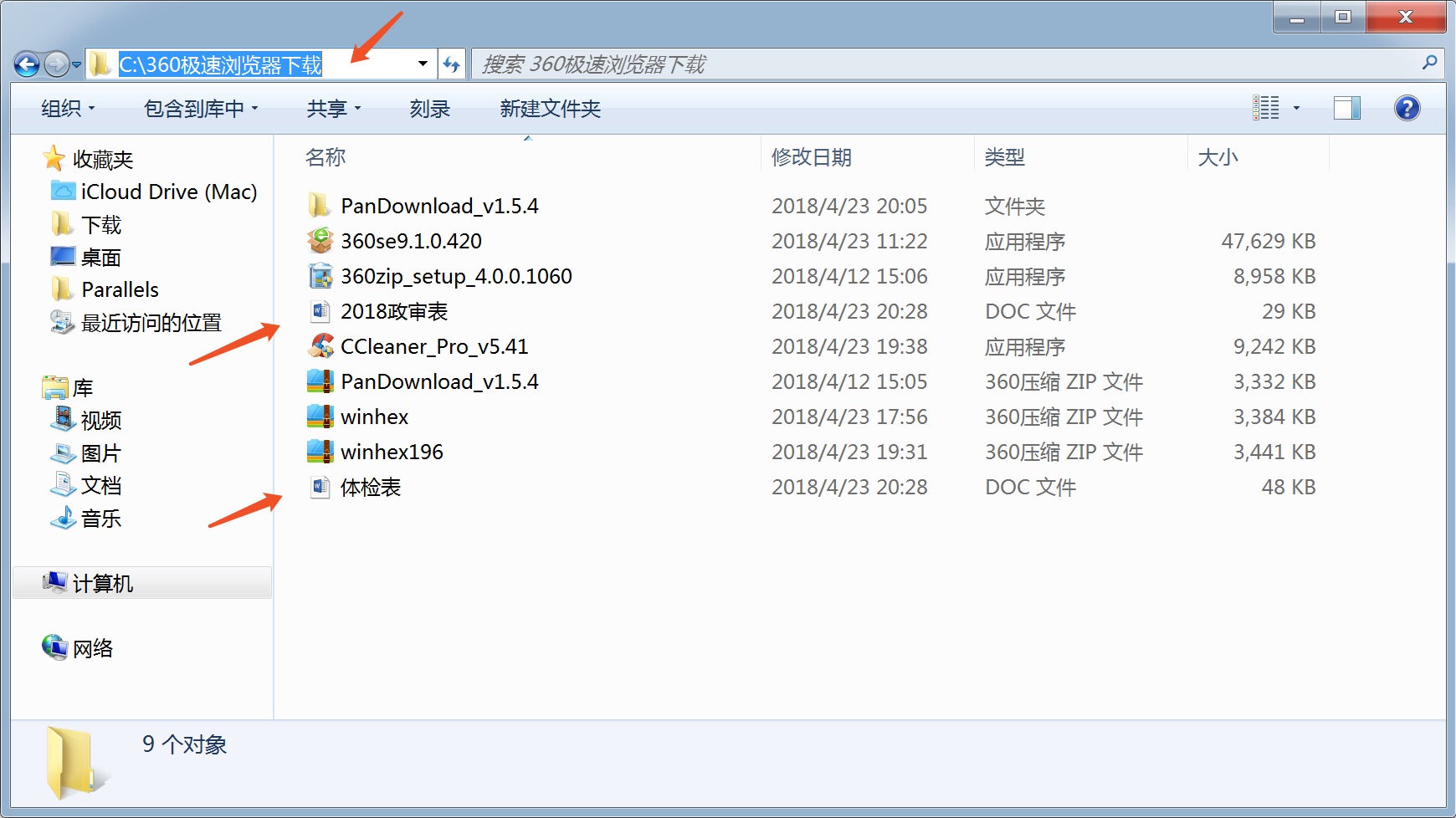Click the change view icon
Image resolution: width=1456 pixels, height=818 pixels.
1265,108
